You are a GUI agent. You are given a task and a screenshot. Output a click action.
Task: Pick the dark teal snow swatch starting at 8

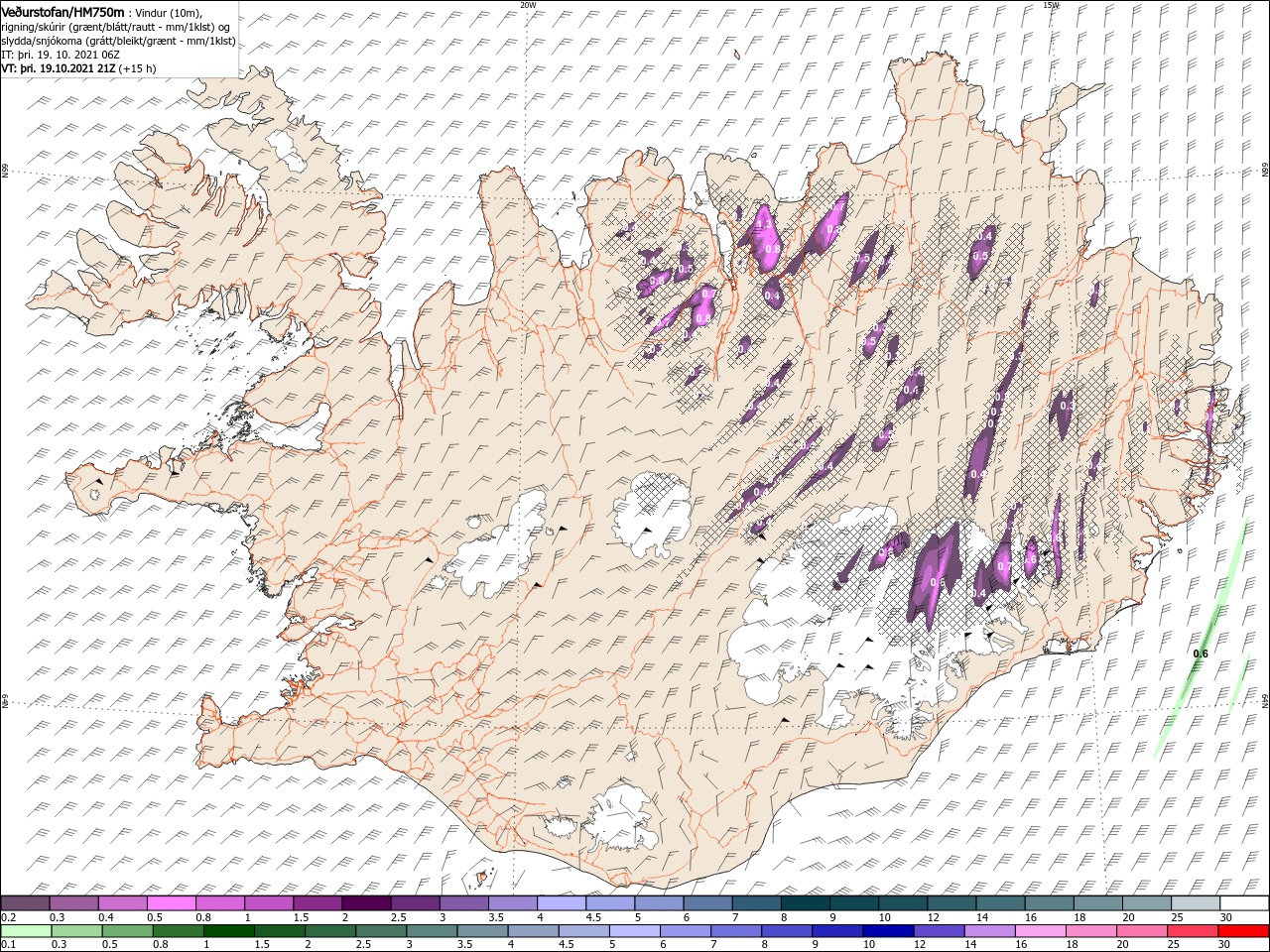click(806, 902)
